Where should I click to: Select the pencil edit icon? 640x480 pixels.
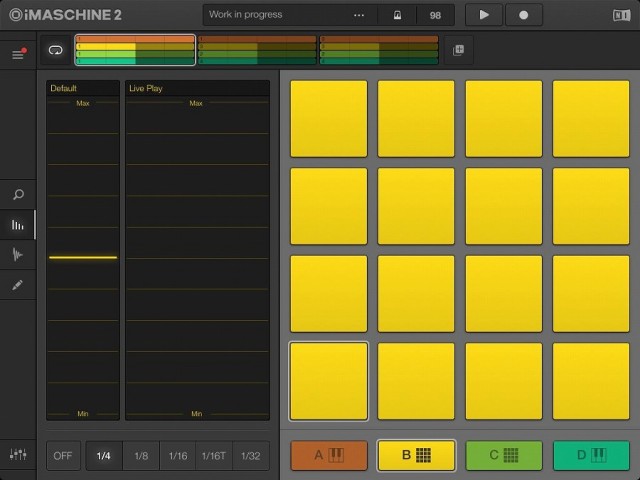click(x=18, y=284)
